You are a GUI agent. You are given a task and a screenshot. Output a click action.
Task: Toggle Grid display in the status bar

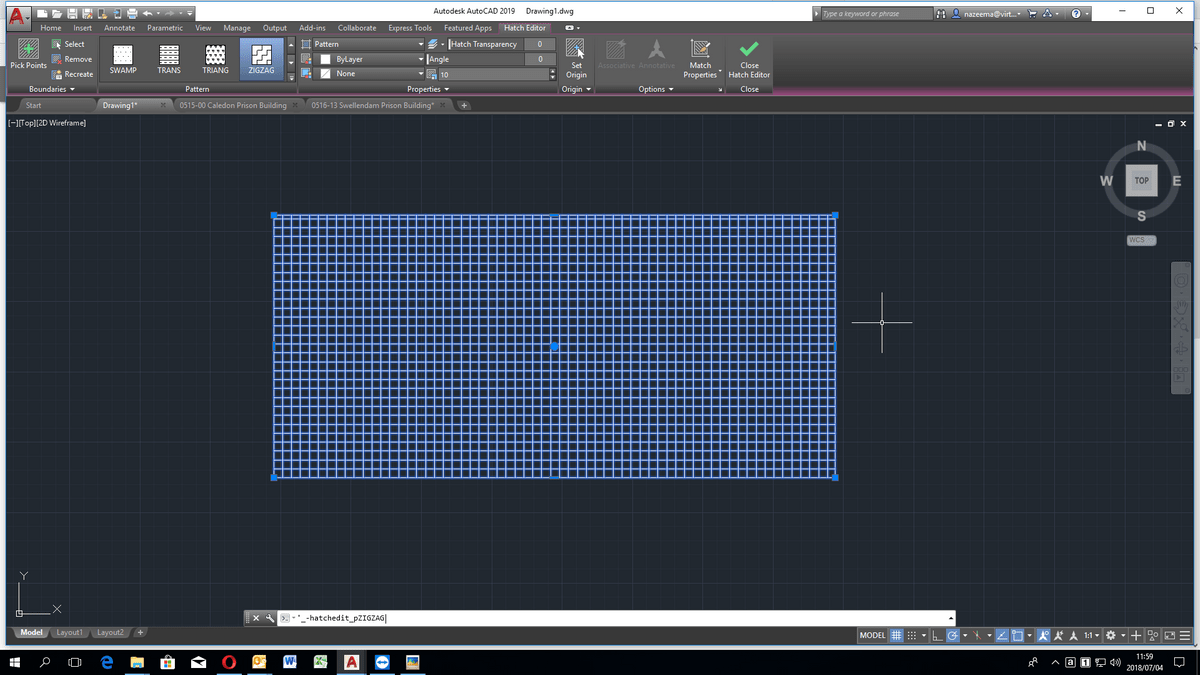pos(896,635)
